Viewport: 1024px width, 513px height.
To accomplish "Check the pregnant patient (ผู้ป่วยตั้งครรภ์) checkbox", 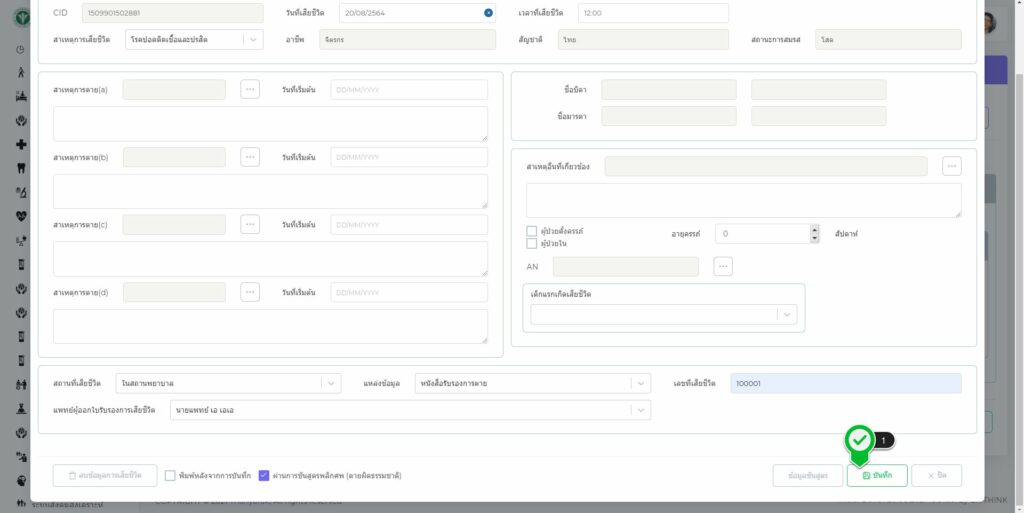I will coord(532,232).
